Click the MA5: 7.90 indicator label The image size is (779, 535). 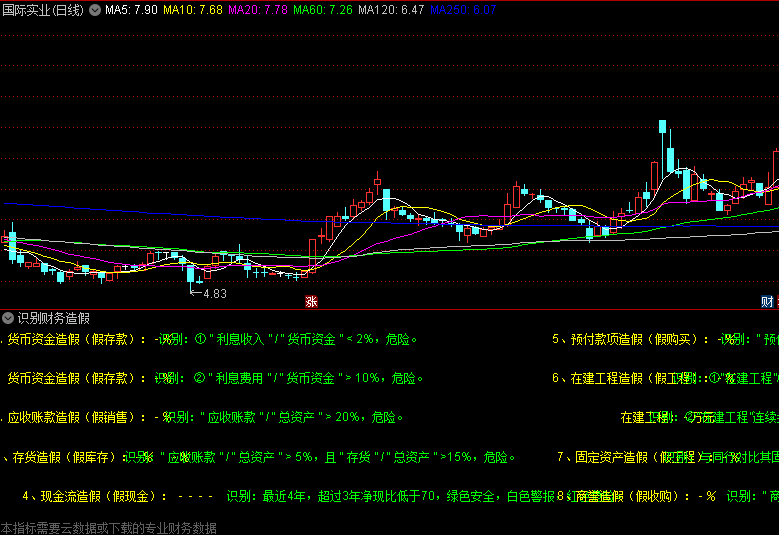(131, 10)
